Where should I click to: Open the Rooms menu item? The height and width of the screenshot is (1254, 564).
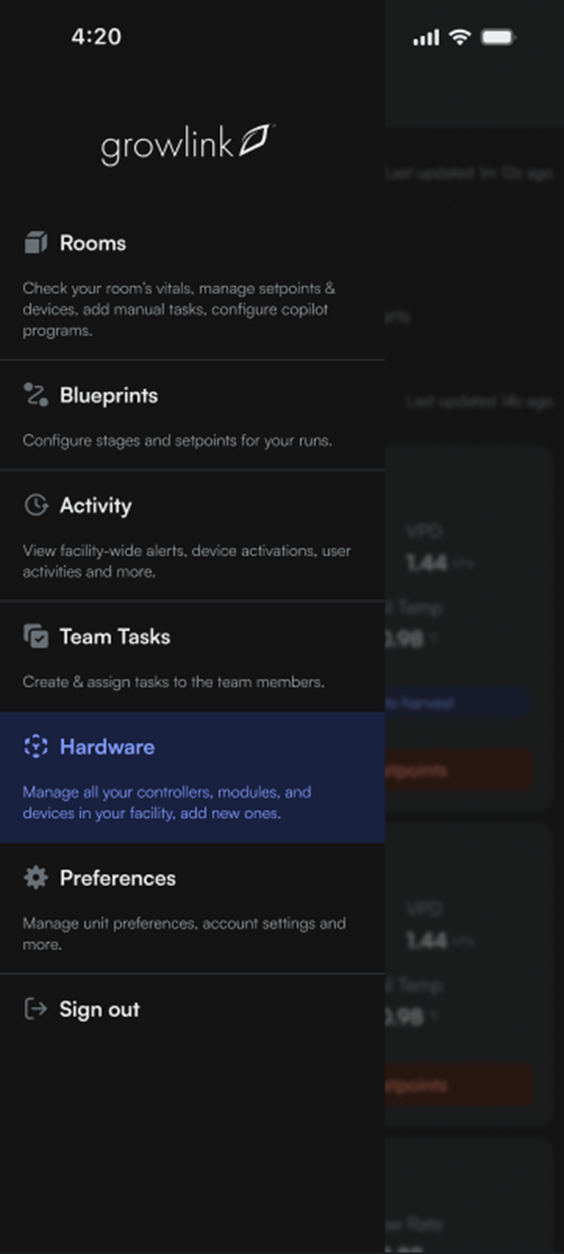(x=192, y=284)
